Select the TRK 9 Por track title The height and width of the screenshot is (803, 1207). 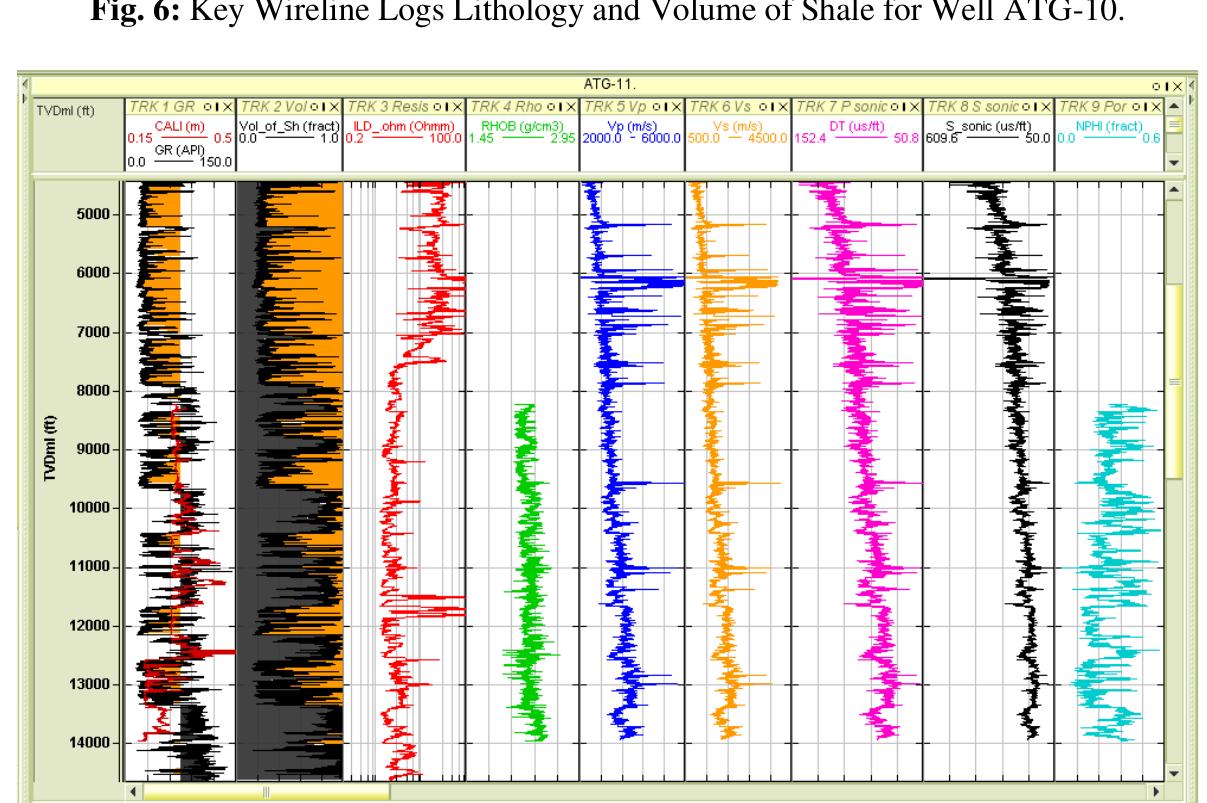click(1093, 106)
